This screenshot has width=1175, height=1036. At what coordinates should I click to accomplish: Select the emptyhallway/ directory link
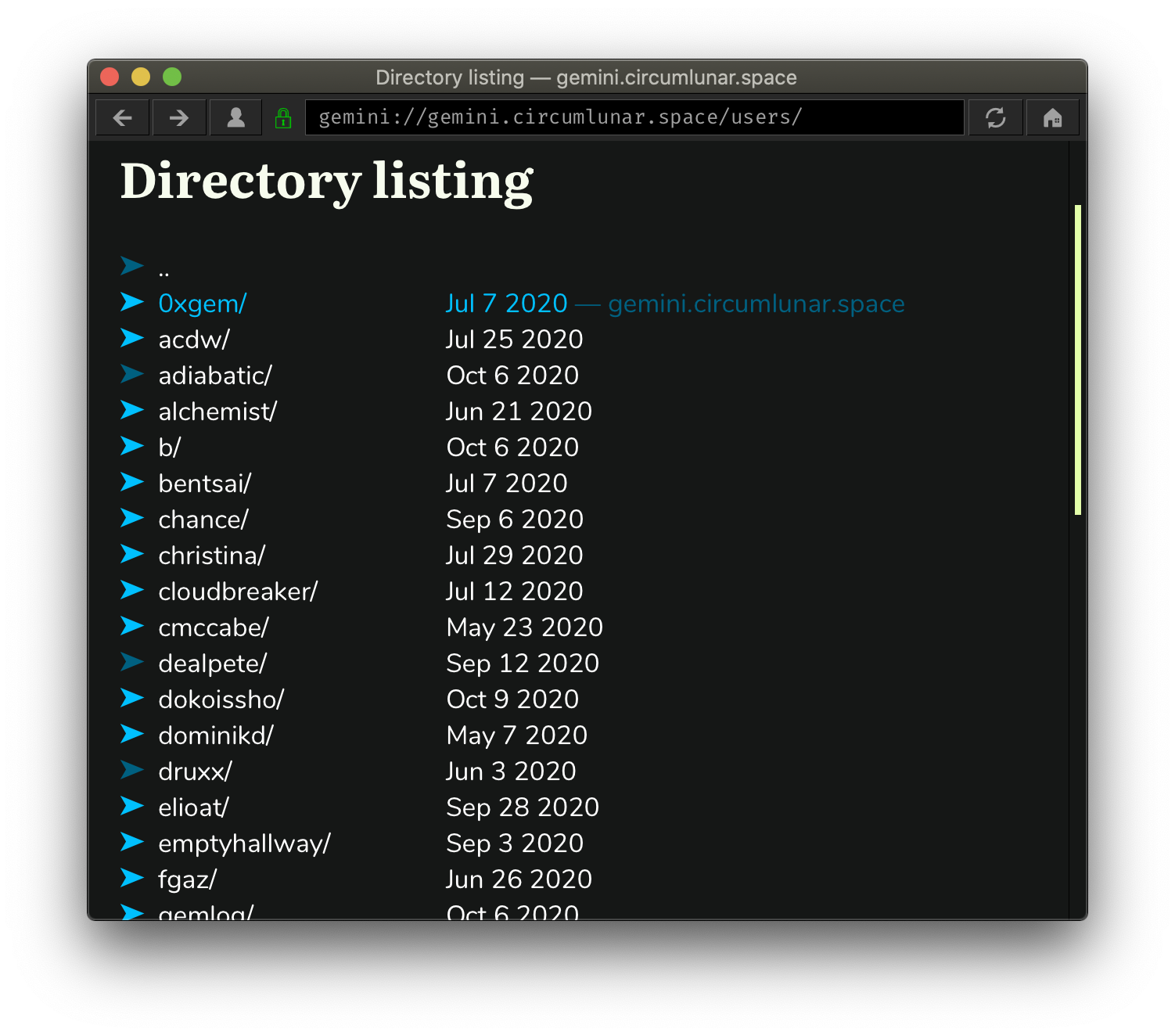(x=244, y=844)
